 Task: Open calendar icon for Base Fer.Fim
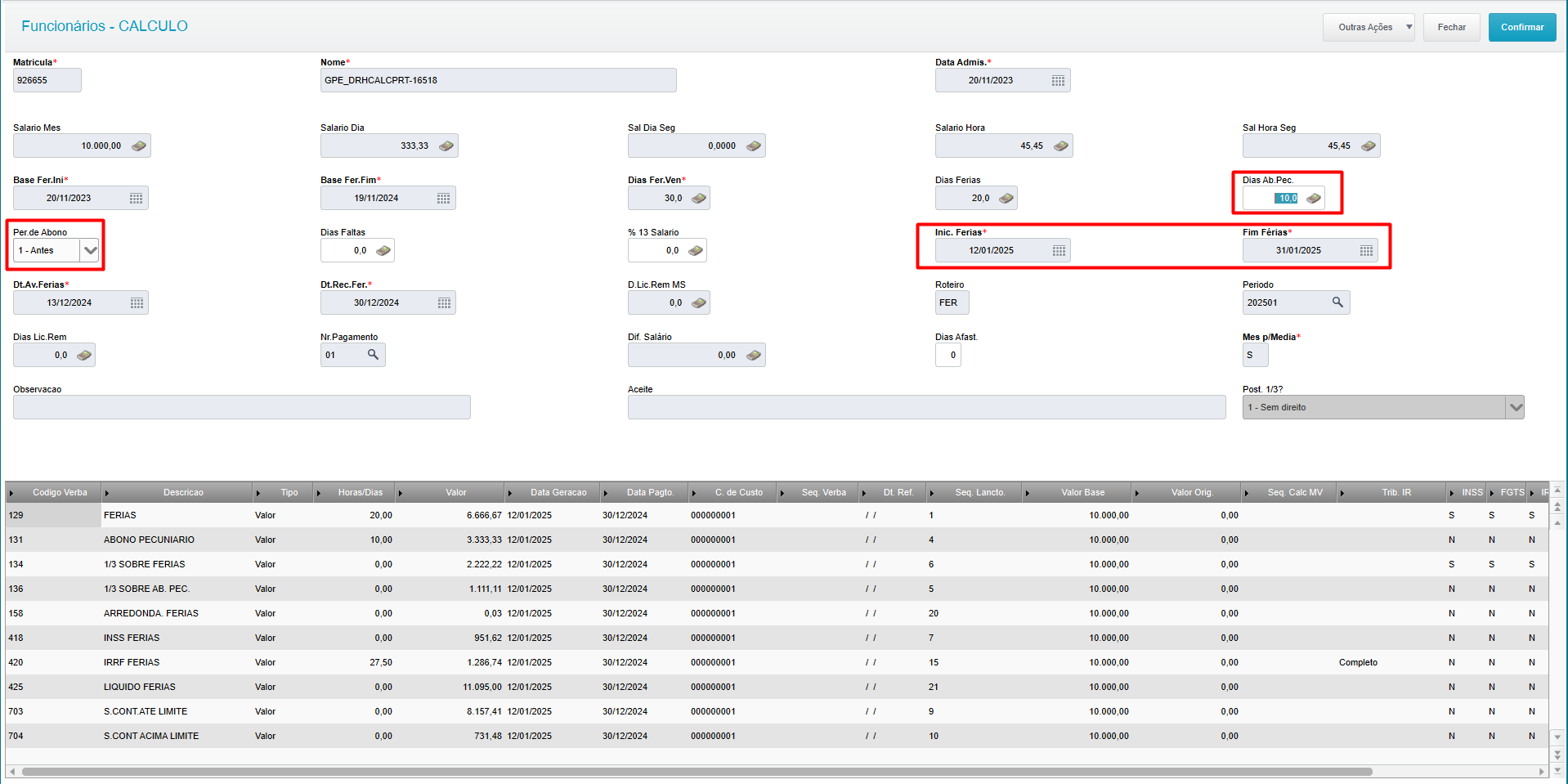[443, 198]
